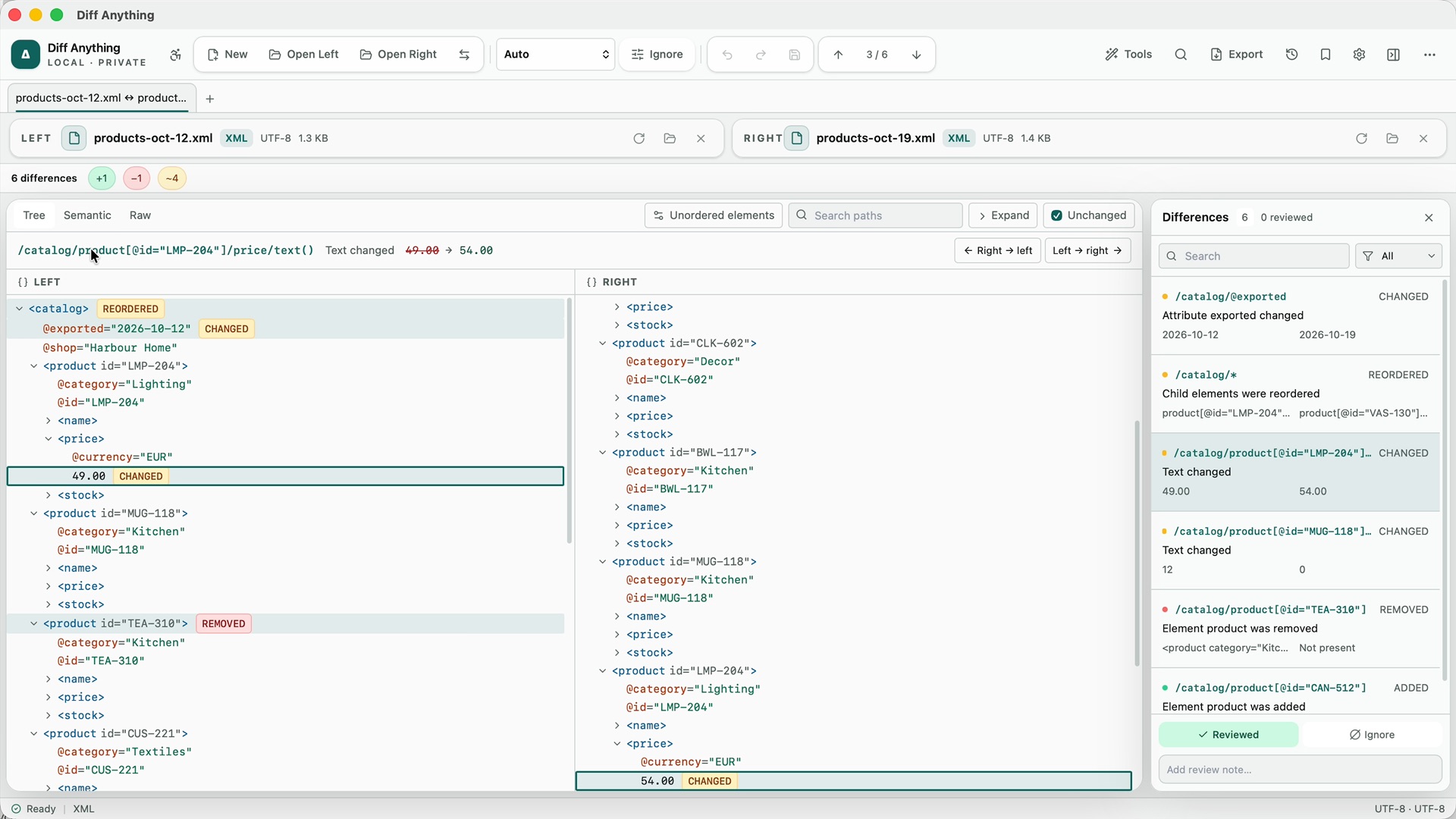Image resolution: width=1456 pixels, height=819 pixels.
Task: Expand left stock under LMP-204
Action: [x=48, y=495]
